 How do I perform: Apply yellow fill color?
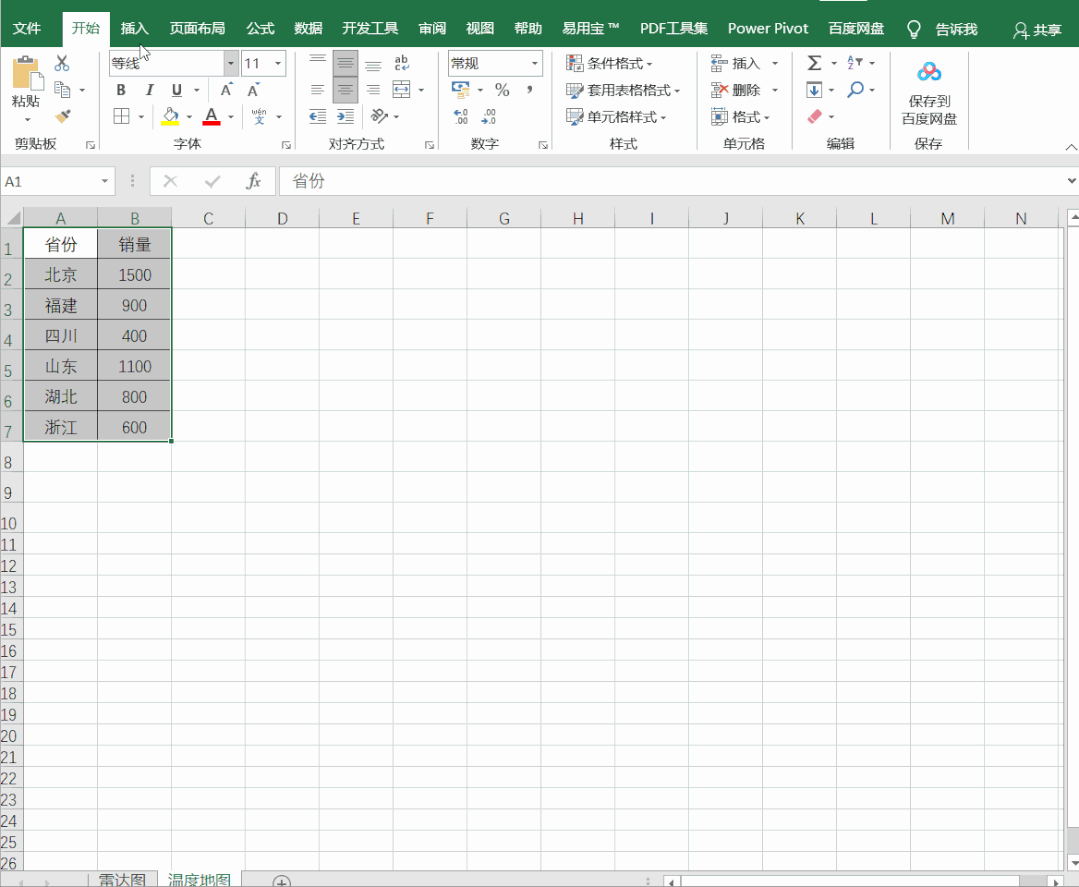click(x=170, y=116)
